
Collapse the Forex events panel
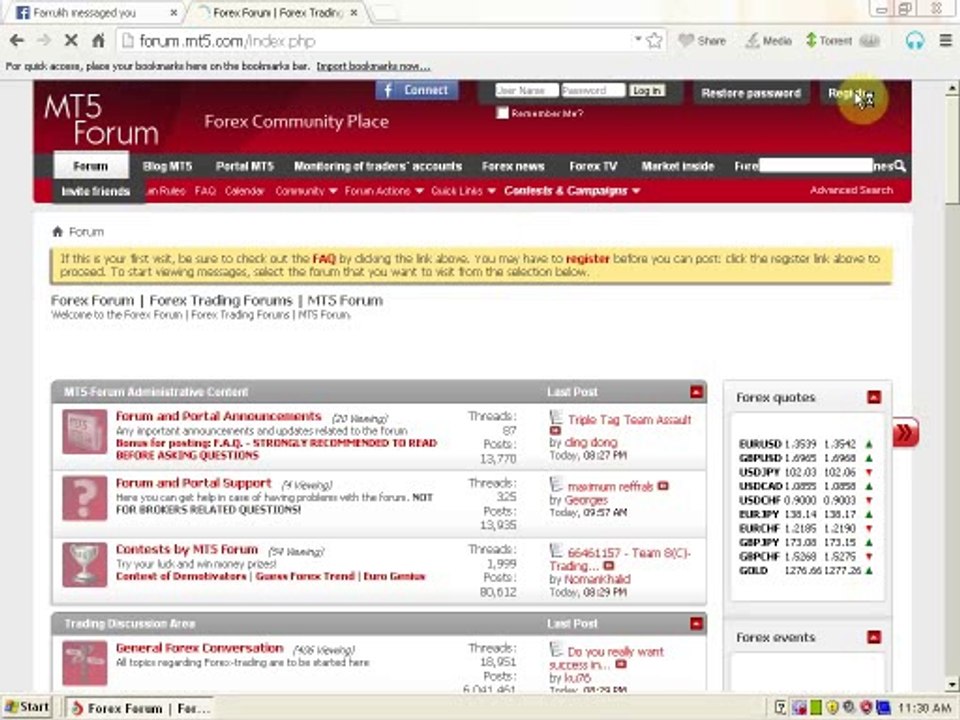click(x=874, y=637)
